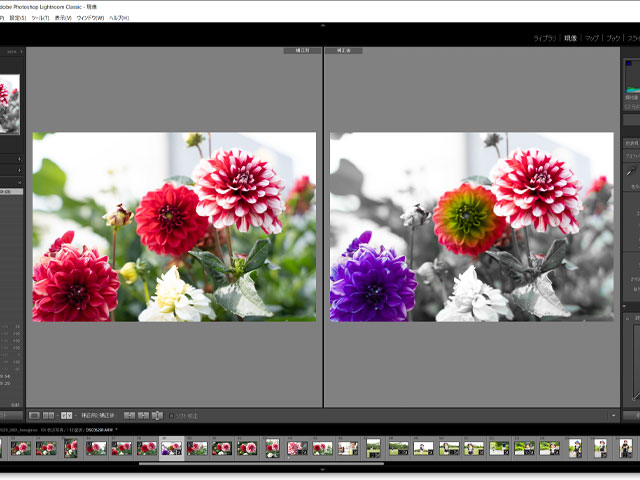Click the before/after Y|Y compare view icon
This screenshot has width=640, height=480.
(x=65, y=415)
